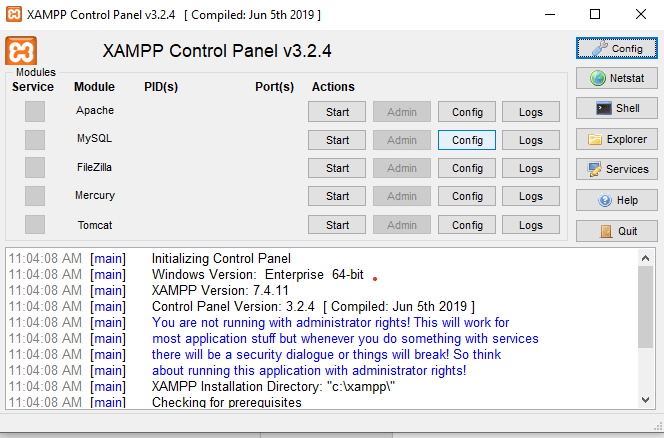
Task: Start the FileZilla module
Action: (337, 168)
